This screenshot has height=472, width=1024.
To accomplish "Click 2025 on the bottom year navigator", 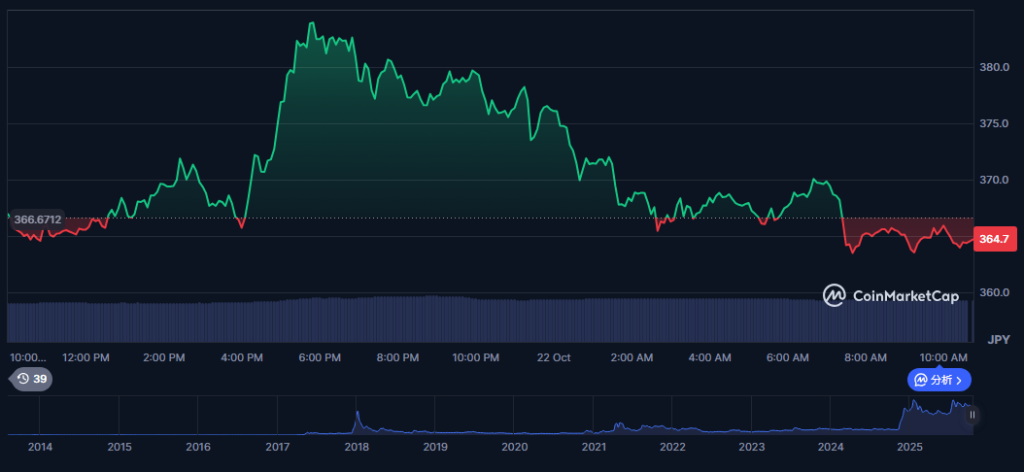I will (909, 447).
